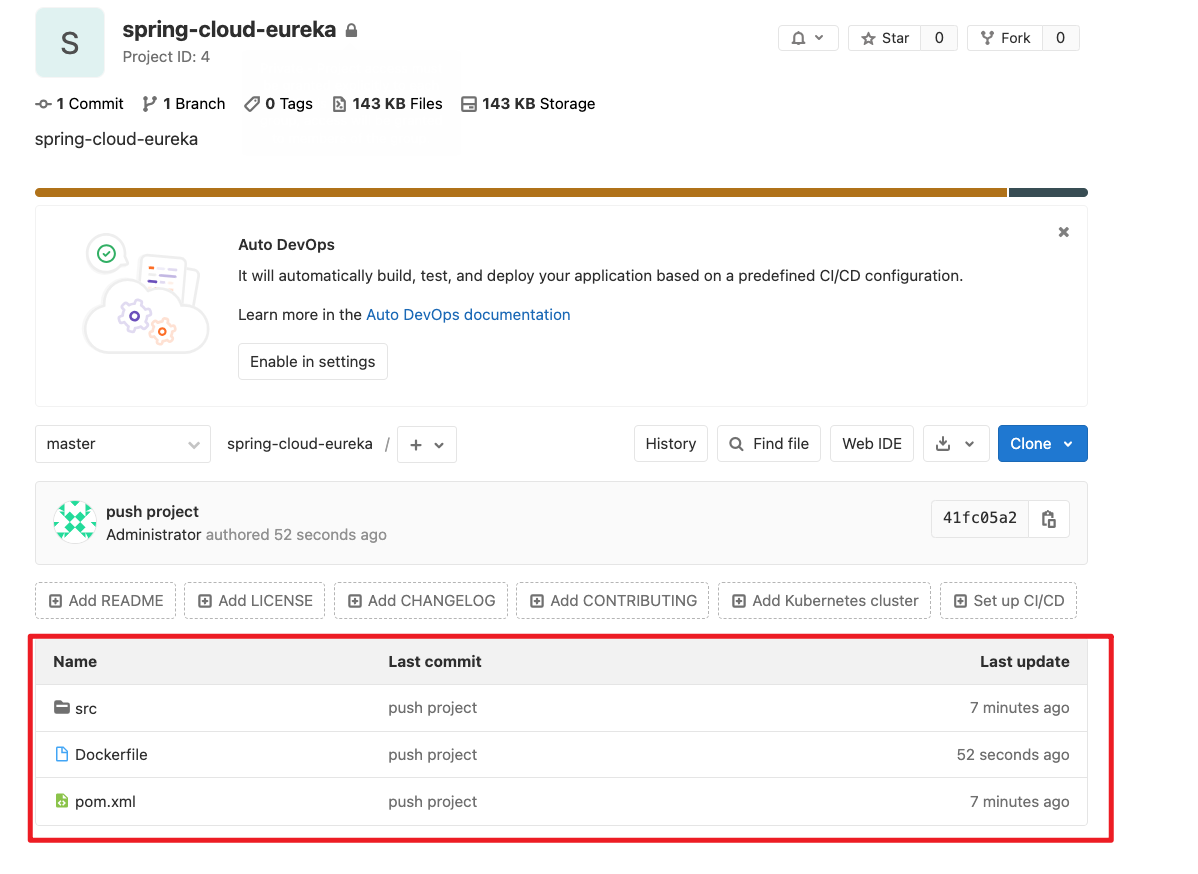1198x874 pixels.
Task: Click Add Kubernetes cluster
Action: pyautogui.click(x=824, y=600)
